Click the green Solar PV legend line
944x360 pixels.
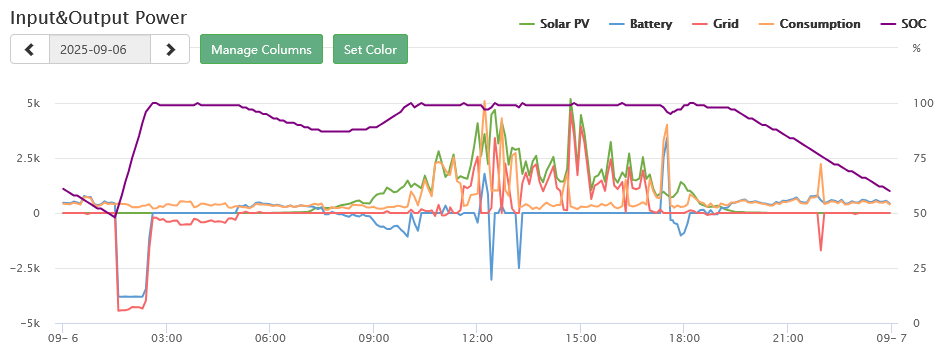pyautogui.click(x=527, y=25)
